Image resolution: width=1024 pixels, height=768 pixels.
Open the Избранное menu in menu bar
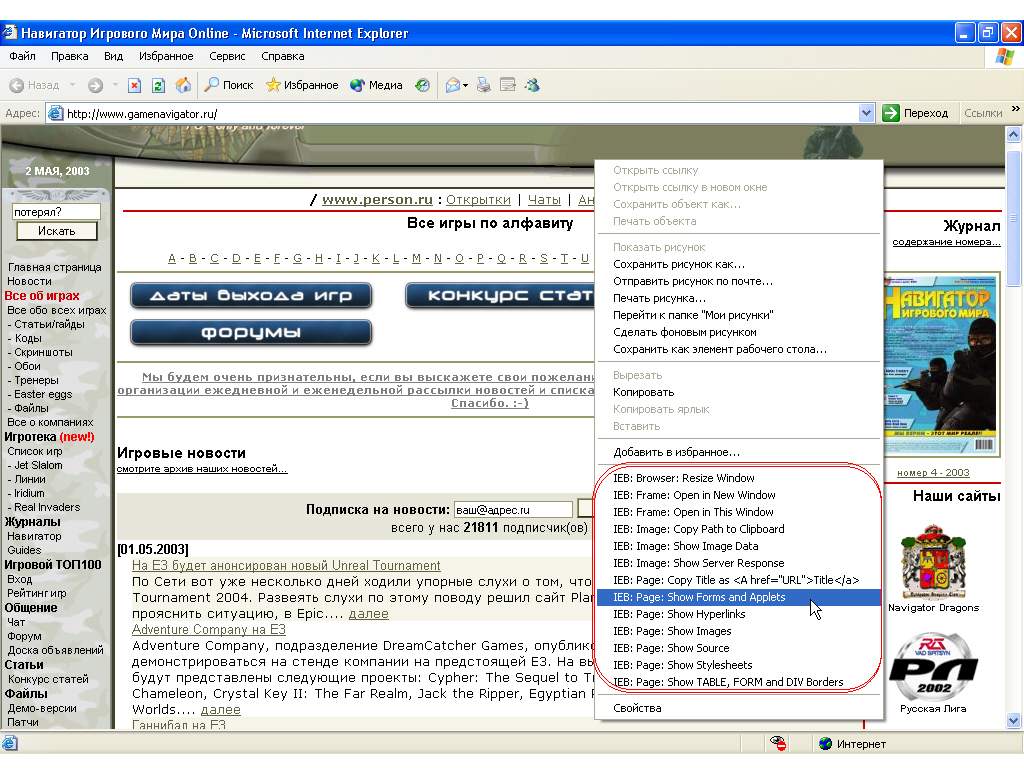tap(166, 56)
